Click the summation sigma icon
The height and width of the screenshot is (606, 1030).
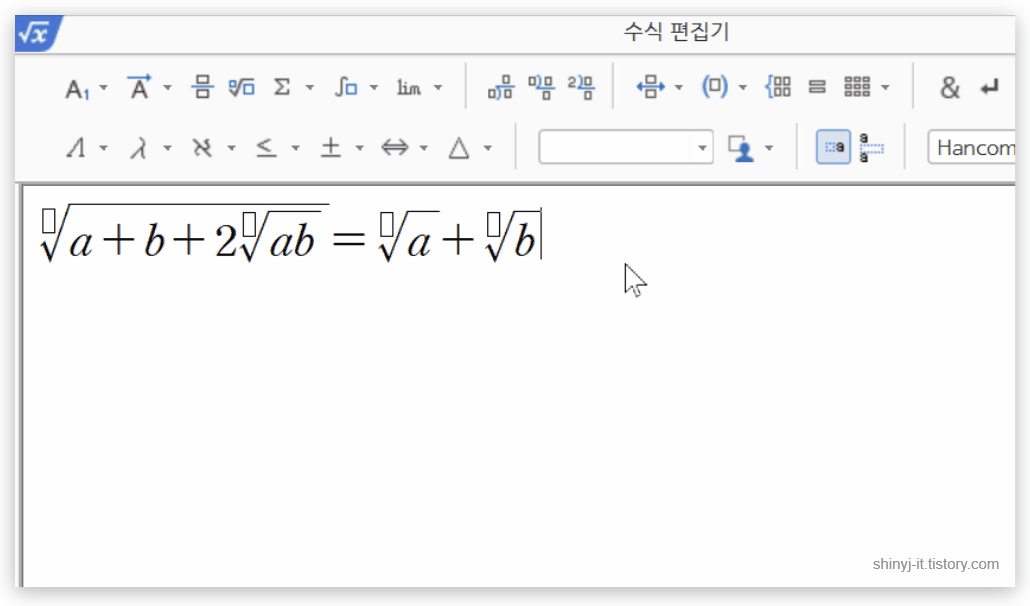click(x=282, y=87)
